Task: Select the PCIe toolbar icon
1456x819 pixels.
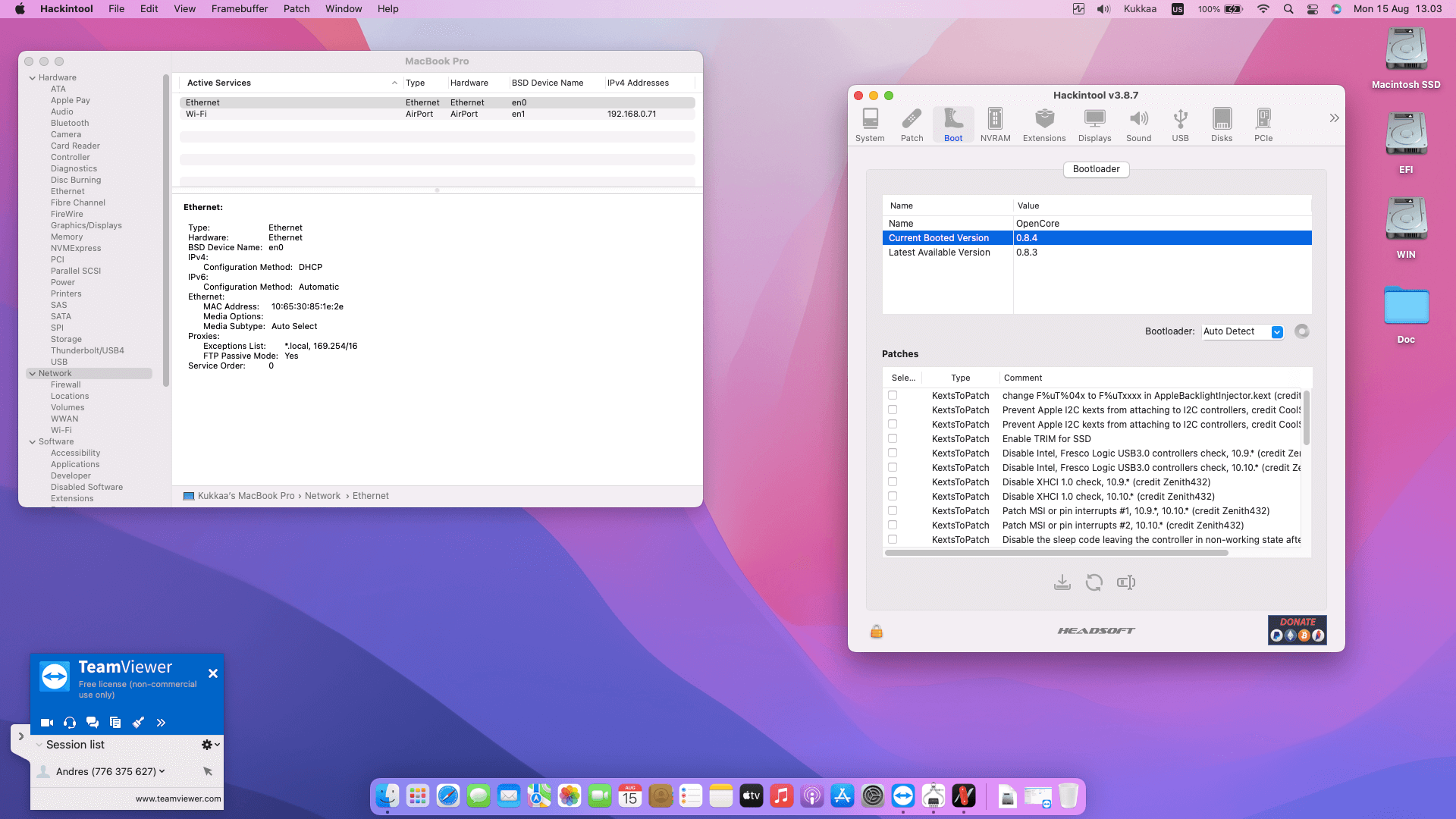Action: (x=1263, y=124)
